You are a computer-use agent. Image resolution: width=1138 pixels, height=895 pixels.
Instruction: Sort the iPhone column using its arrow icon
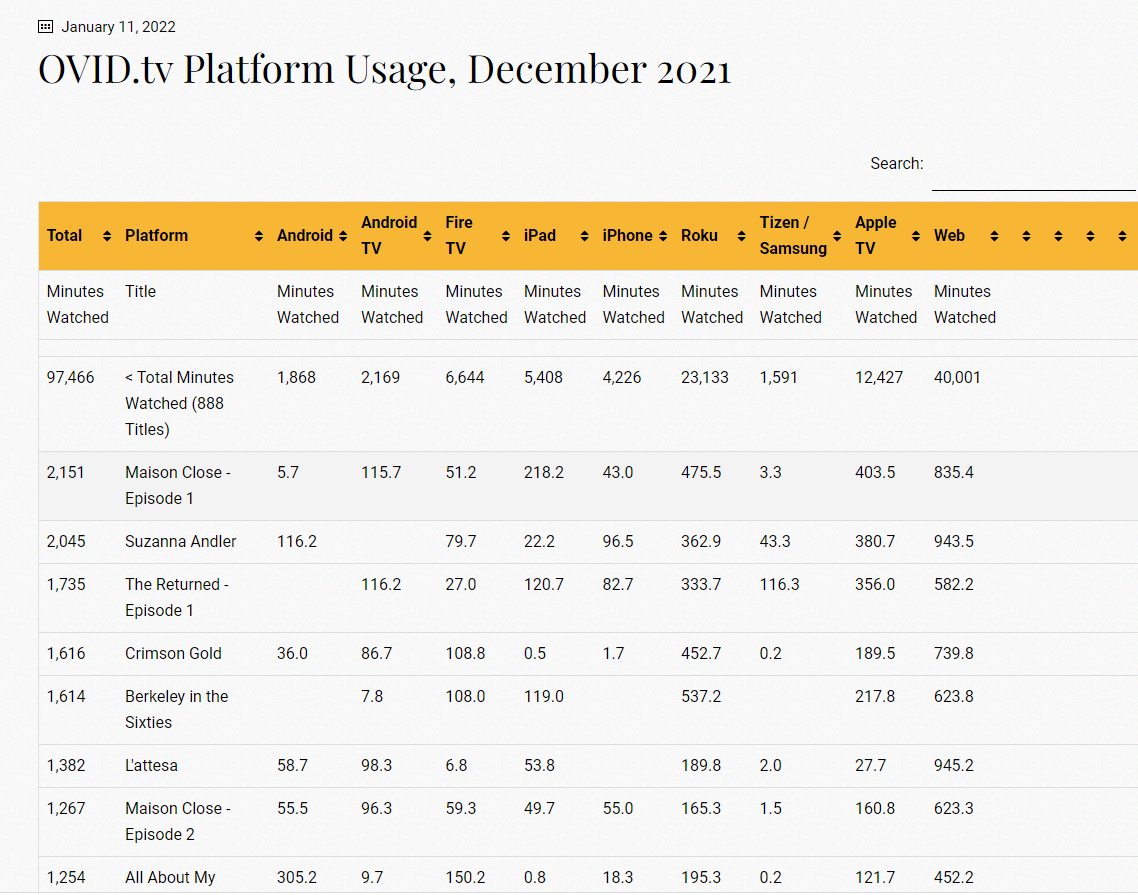tap(663, 236)
